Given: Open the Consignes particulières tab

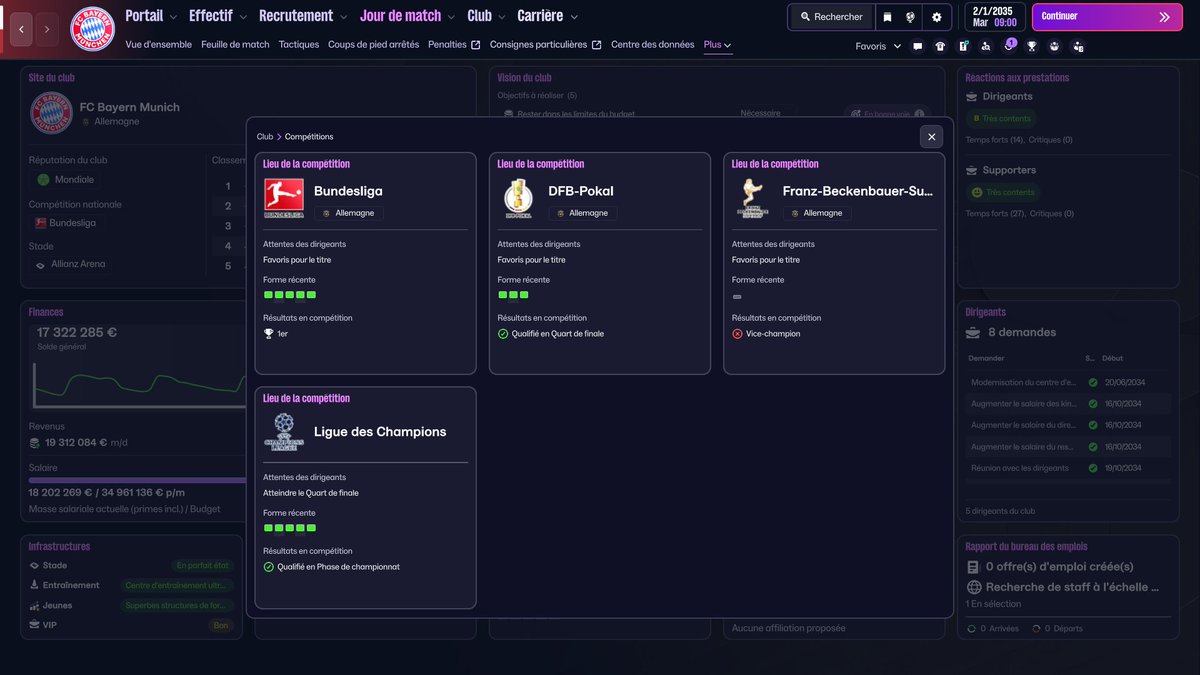Looking at the screenshot, I should [546, 45].
